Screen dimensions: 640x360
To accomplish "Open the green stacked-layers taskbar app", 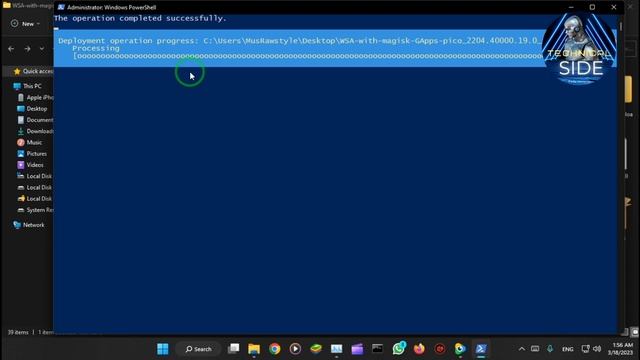I will click(x=316, y=349).
